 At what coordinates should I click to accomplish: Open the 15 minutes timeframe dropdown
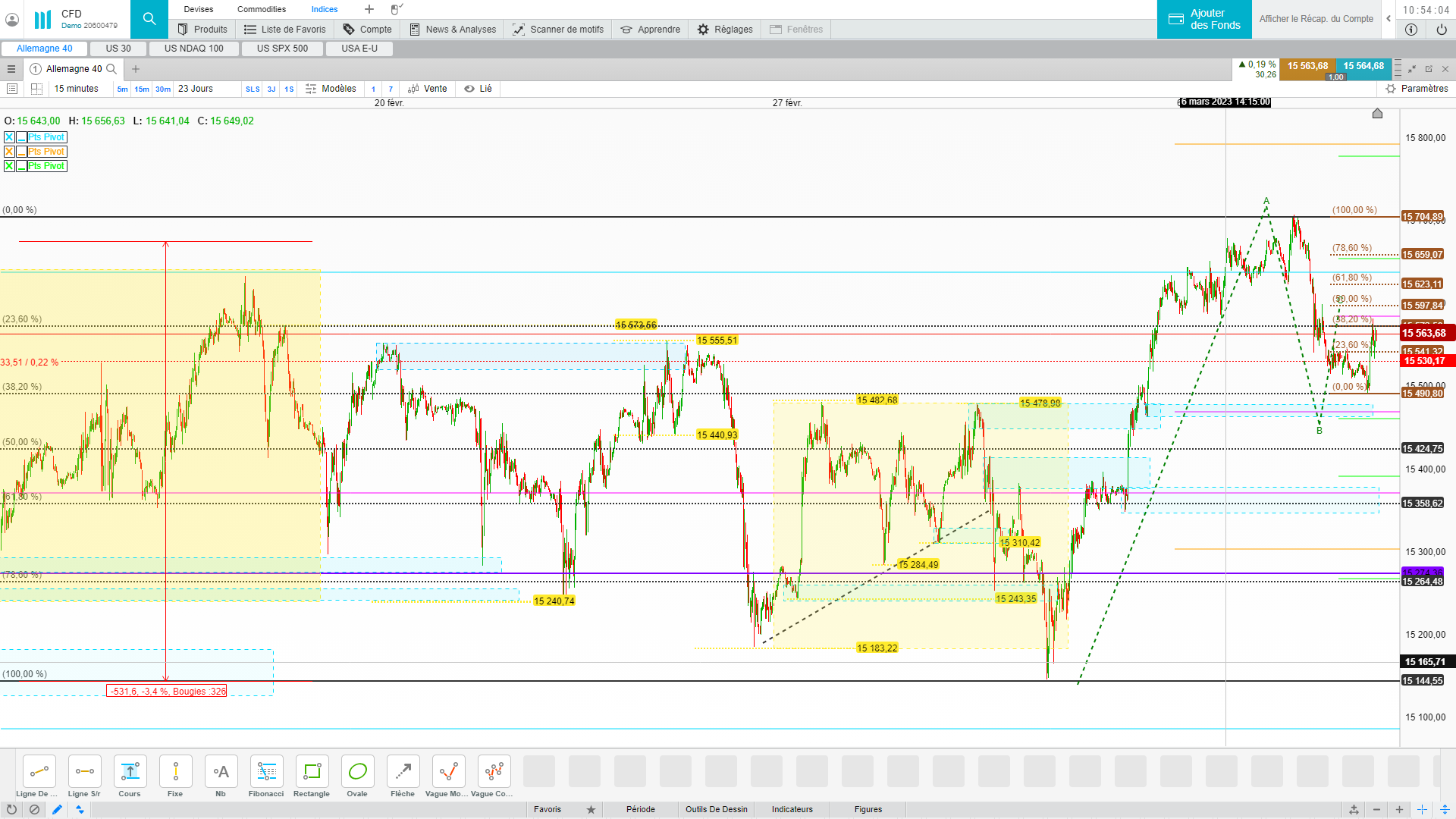pos(76,89)
